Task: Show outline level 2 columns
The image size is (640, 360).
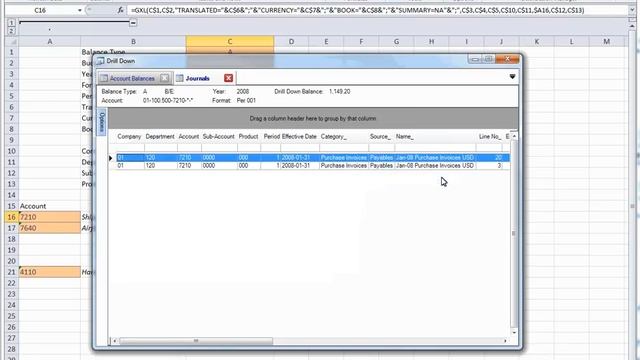Action: (x=11, y=30)
